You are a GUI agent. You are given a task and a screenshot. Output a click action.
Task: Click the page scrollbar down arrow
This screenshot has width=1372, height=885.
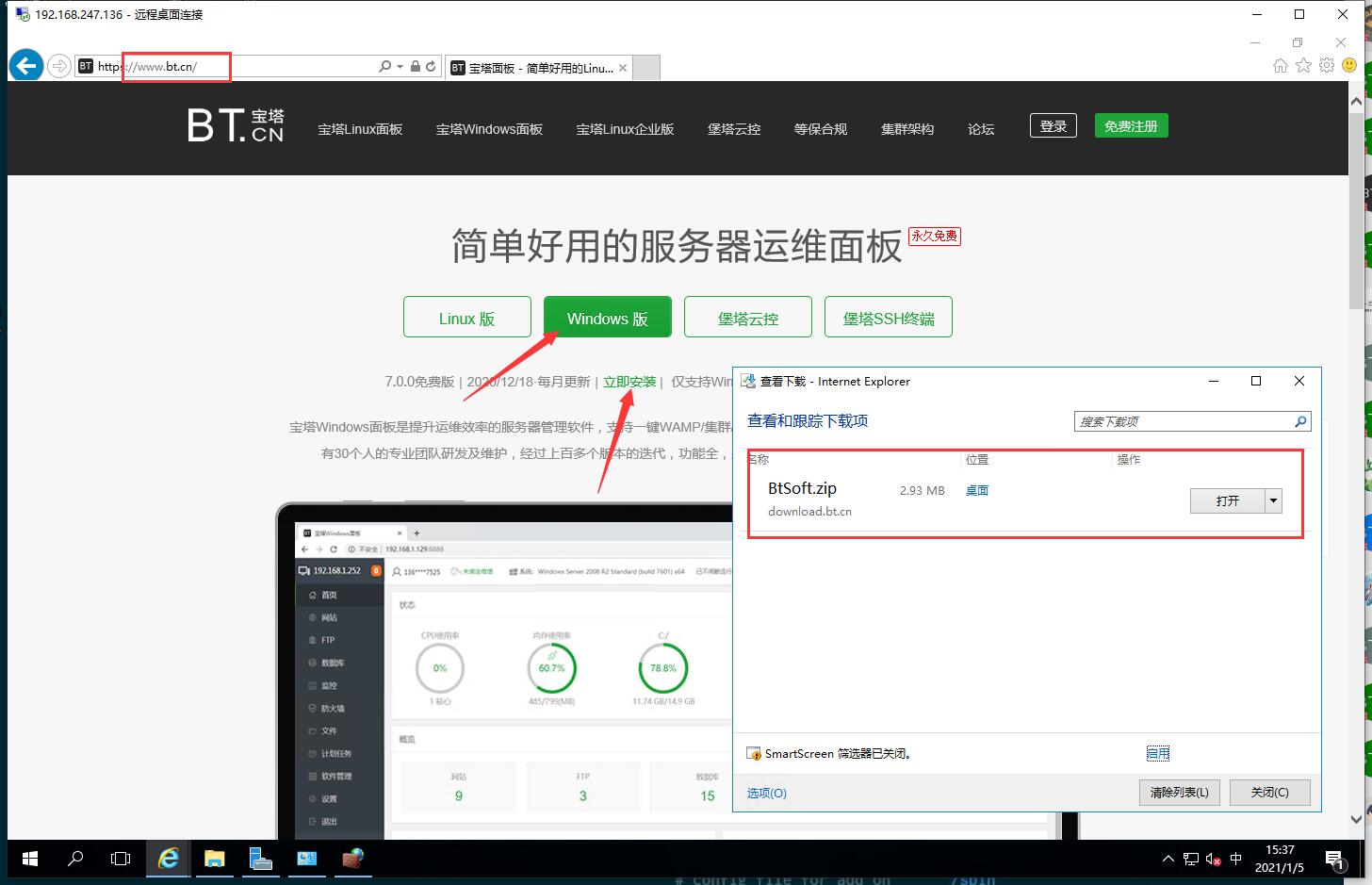tap(1356, 819)
